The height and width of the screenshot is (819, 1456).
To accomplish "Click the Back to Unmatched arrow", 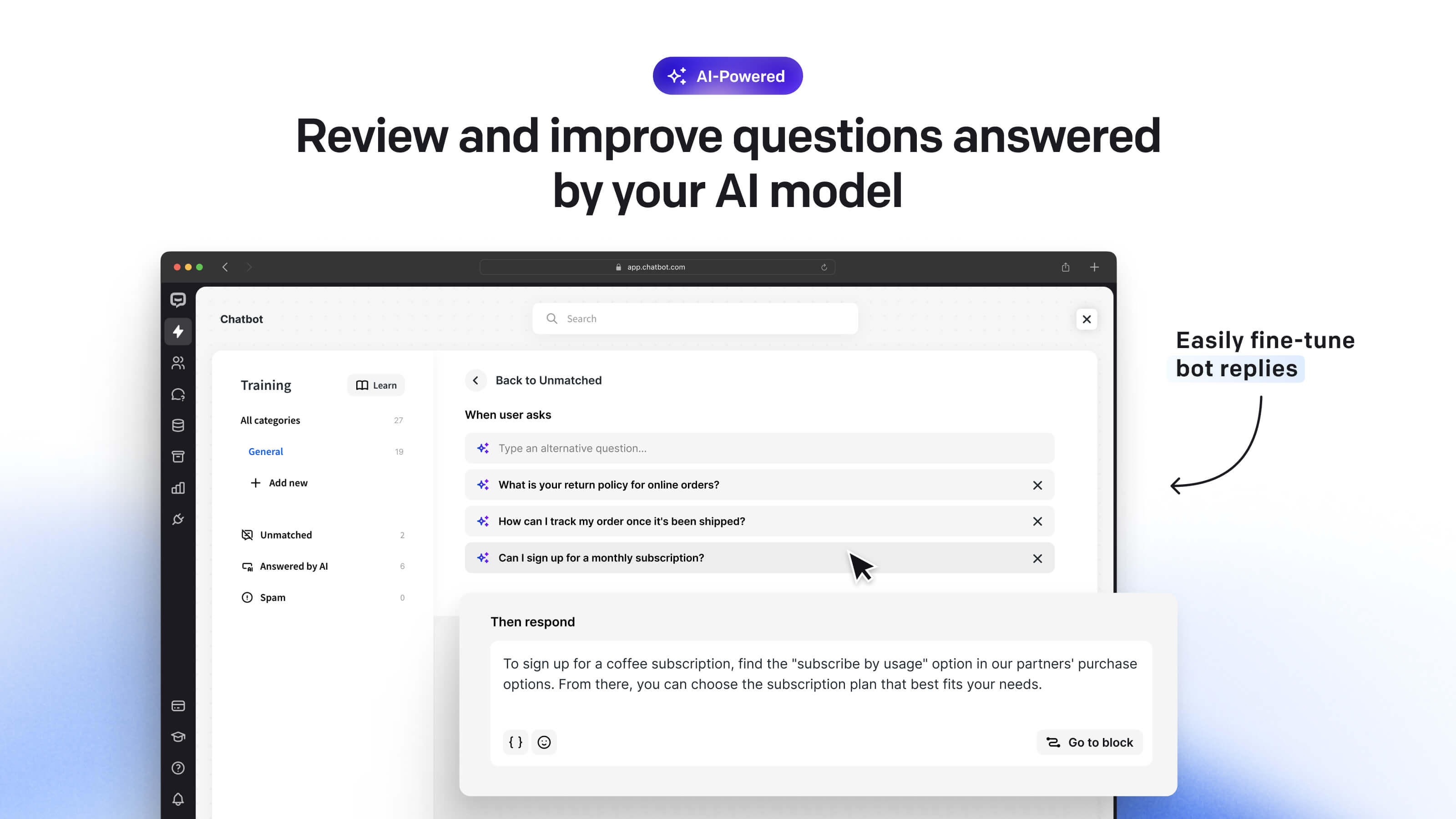I will click(476, 380).
